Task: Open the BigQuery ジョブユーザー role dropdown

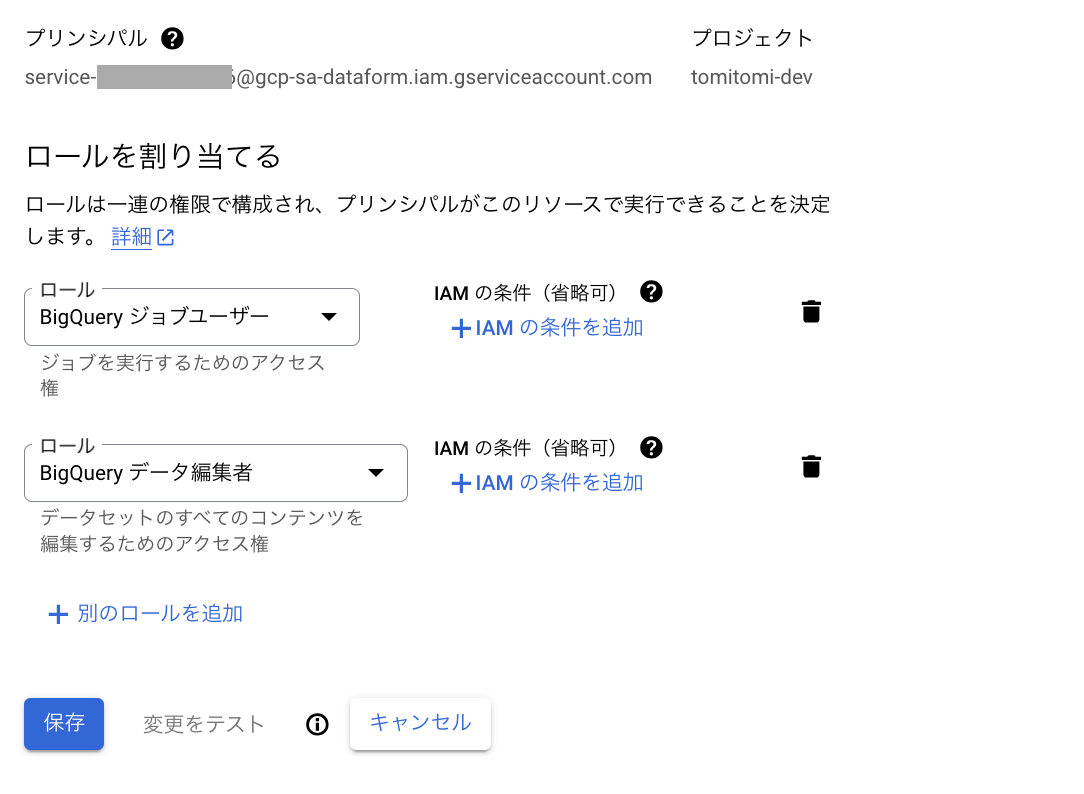Action: pos(191,316)
